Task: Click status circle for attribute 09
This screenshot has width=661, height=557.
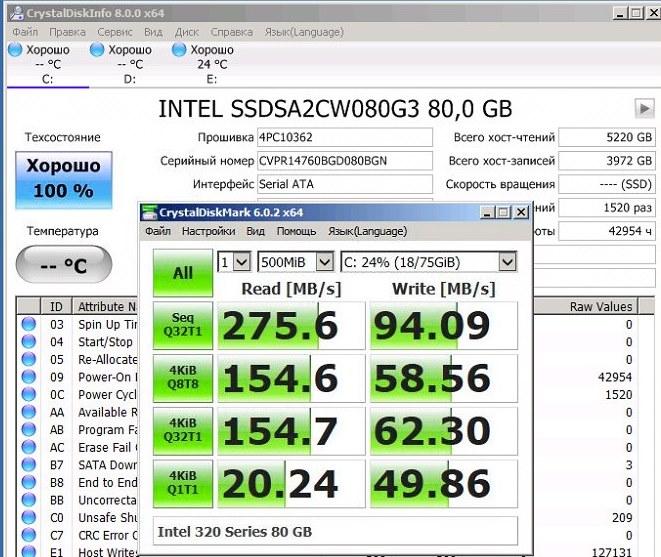Action: pyautogui.click(x=29, y=377)
